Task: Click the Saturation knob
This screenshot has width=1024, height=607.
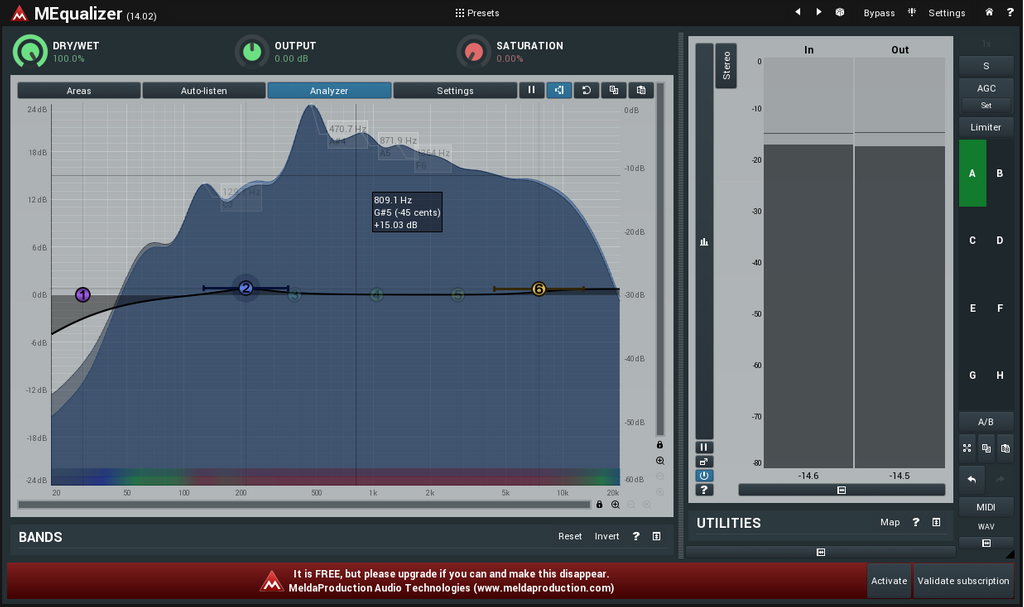Action: pos(474,51)
